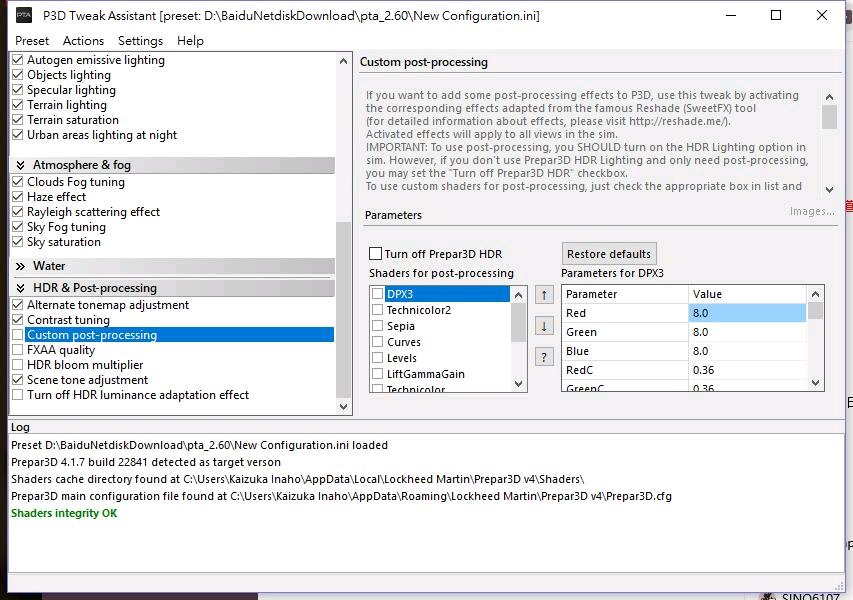Uncheck Terrain lighting checkbox
This screenshot has width=853, height=600.
(x=17, y=104)
